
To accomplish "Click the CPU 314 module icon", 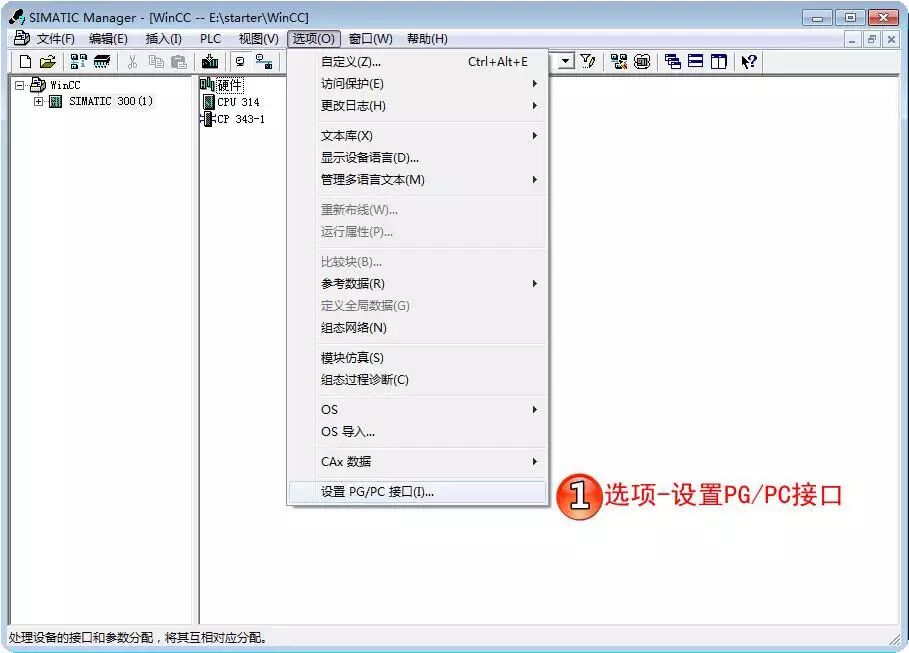I will coord(209,102).
